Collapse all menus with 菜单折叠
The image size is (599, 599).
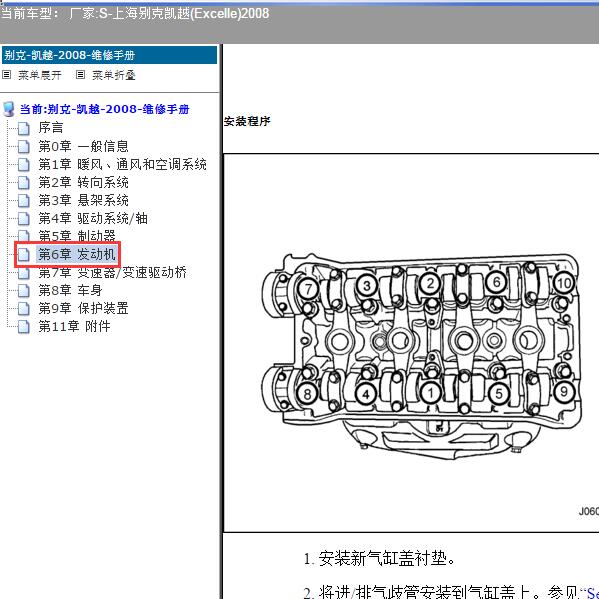click(x=114, y=75)
